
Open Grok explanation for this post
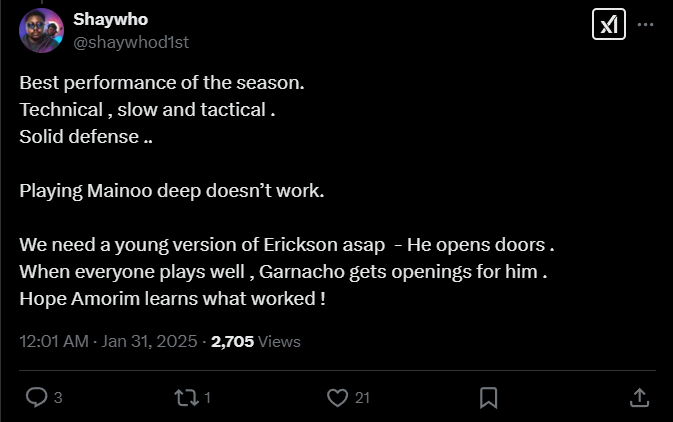(x=608, y=24)
